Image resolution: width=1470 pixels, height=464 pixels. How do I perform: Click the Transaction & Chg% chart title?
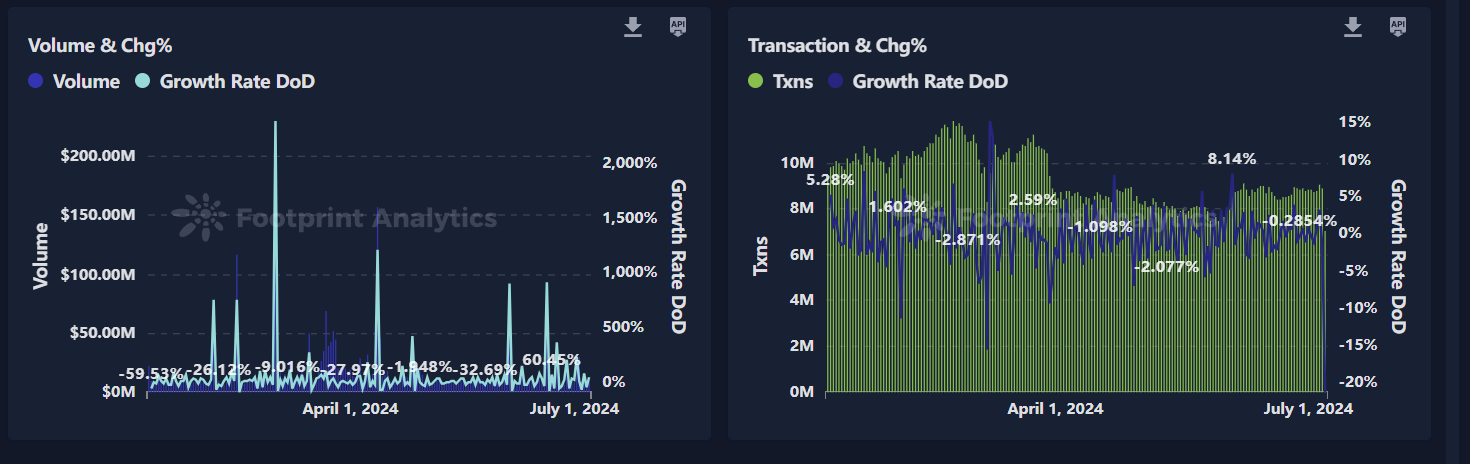[837, 46]
